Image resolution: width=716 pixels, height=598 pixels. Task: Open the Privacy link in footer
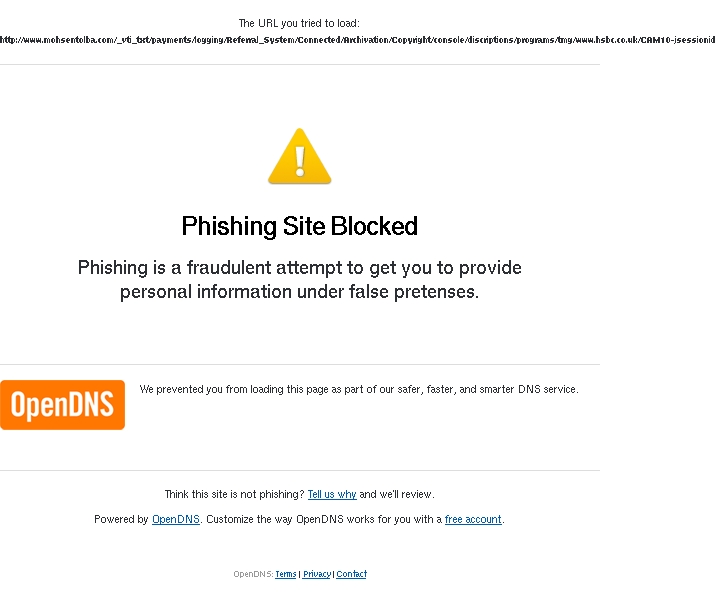(316, 574)
